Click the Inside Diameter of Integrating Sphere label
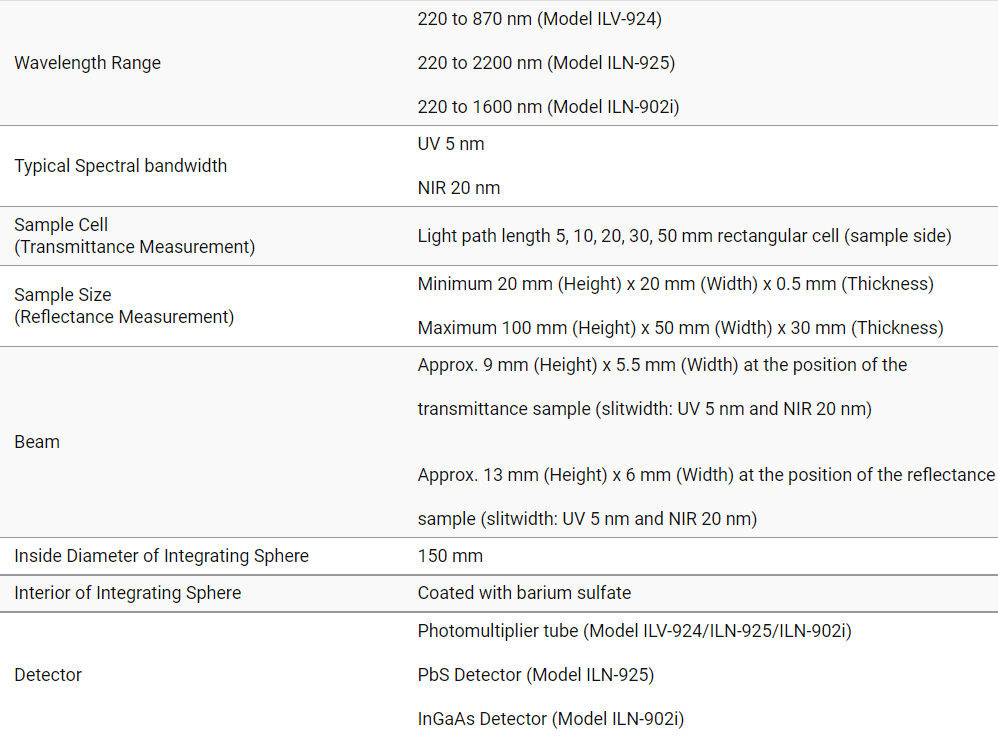The height and width of the screenshot is (736, 998). click(x=161, y=556)
